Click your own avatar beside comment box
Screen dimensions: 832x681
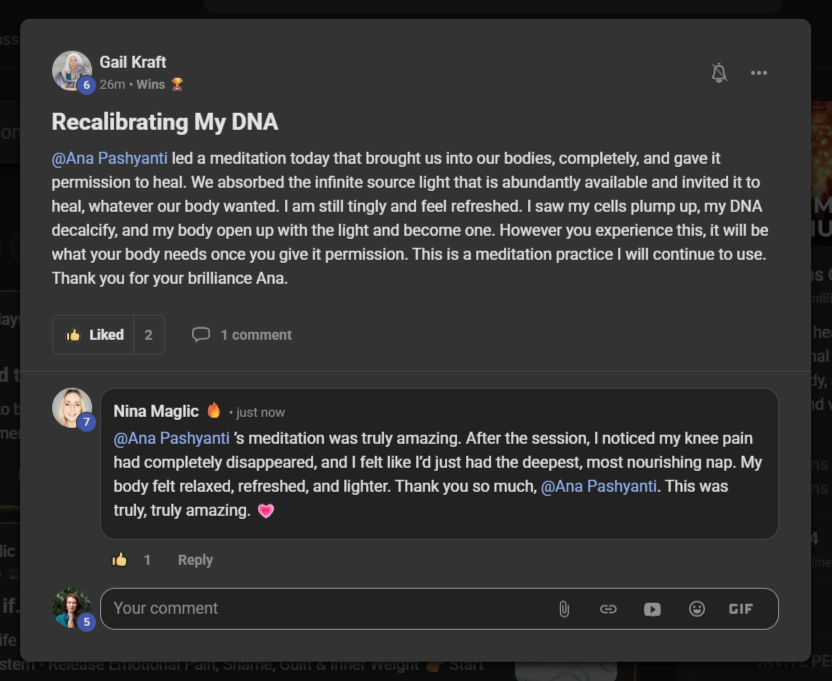coord(71,607)
